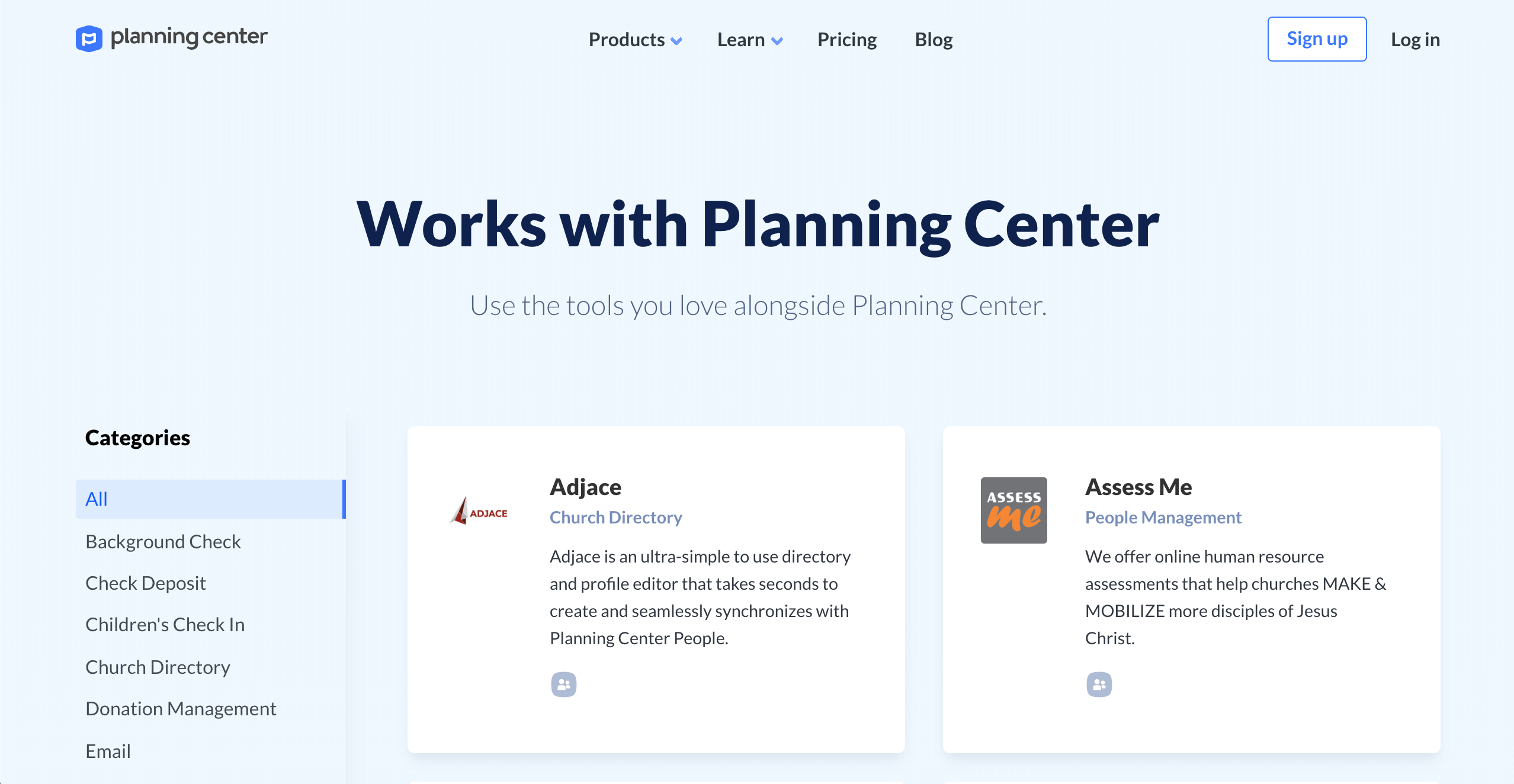Open the Pricing page

pyautogui.click(x=846, y=40)
